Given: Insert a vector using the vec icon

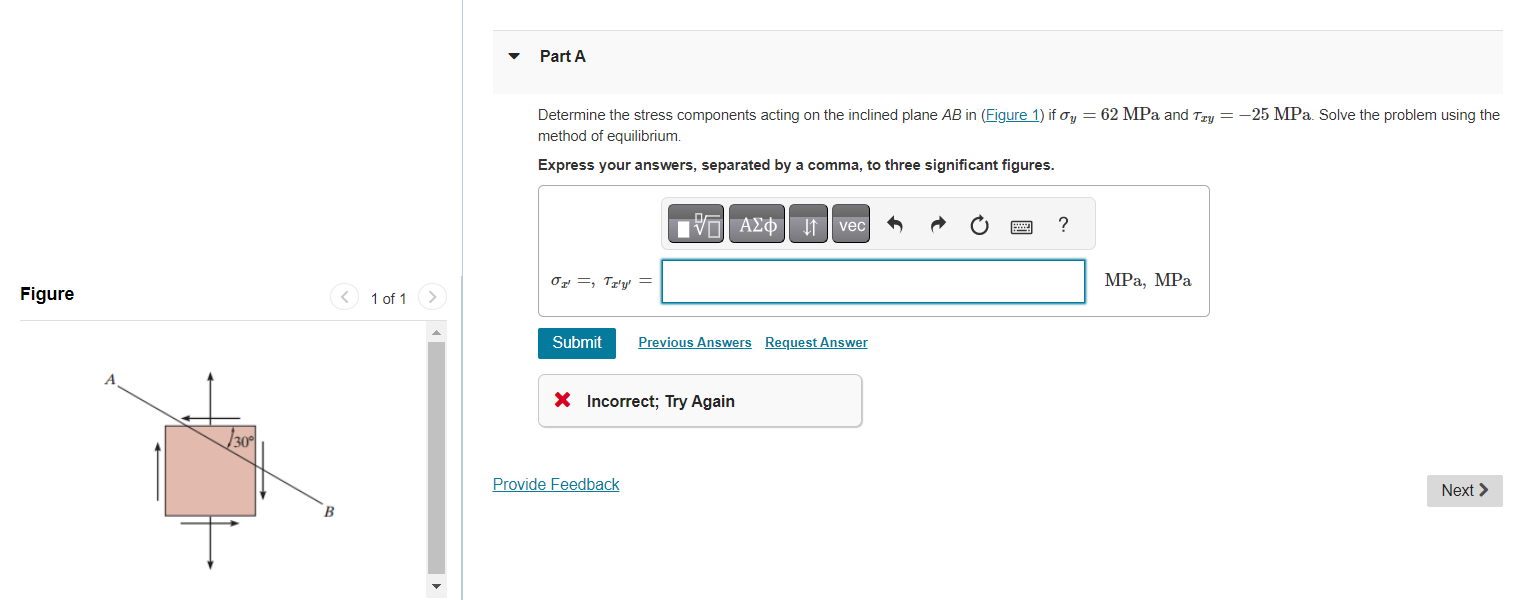Looking at the screenshot, I should tap(850, 224).
